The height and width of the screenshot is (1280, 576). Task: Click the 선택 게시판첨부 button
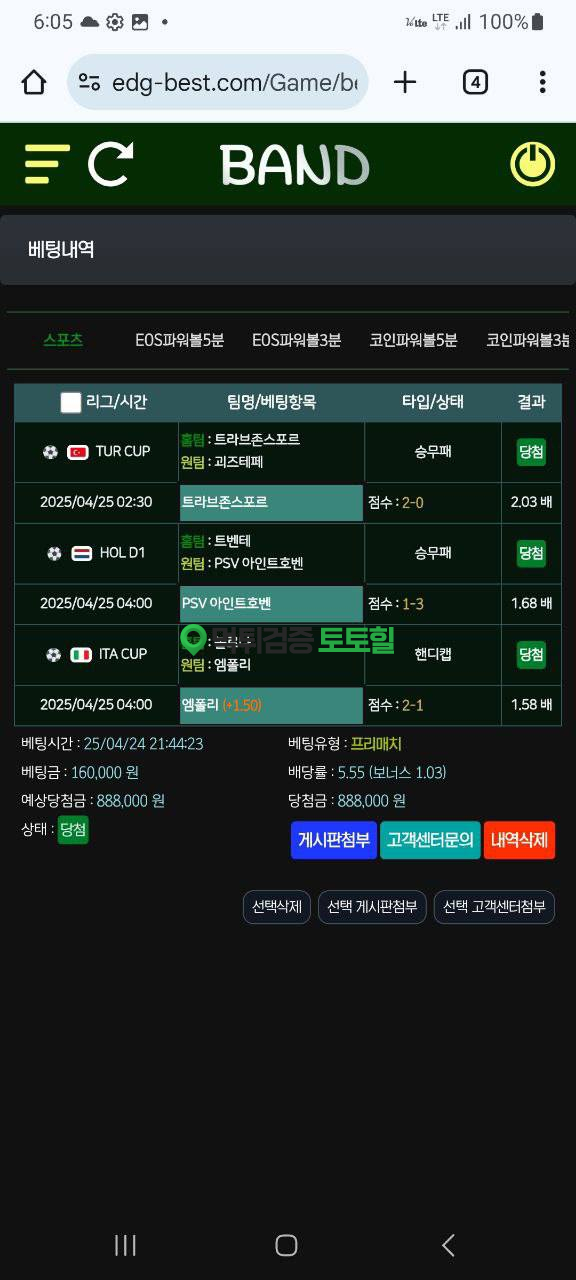pos(373,907)
